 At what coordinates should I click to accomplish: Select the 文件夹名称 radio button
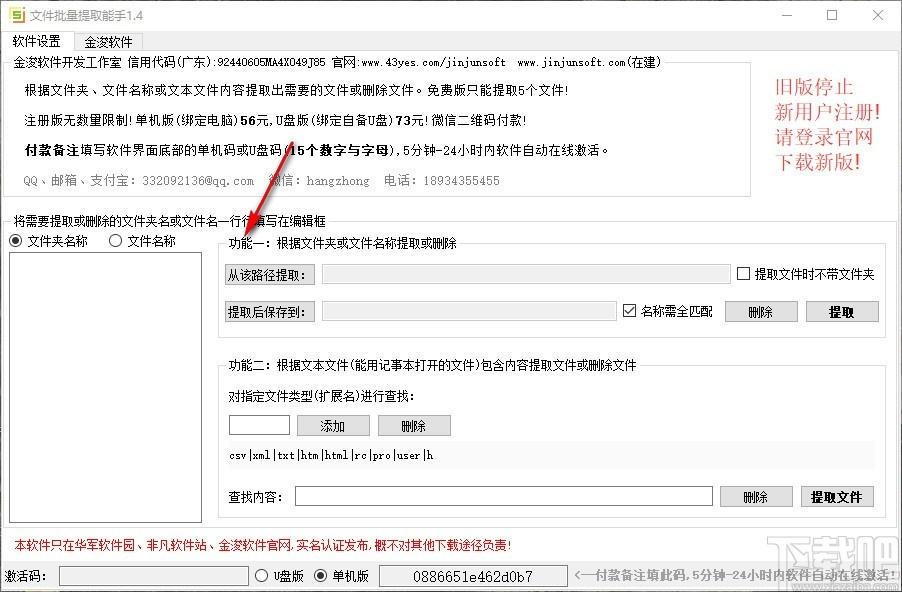49,241
